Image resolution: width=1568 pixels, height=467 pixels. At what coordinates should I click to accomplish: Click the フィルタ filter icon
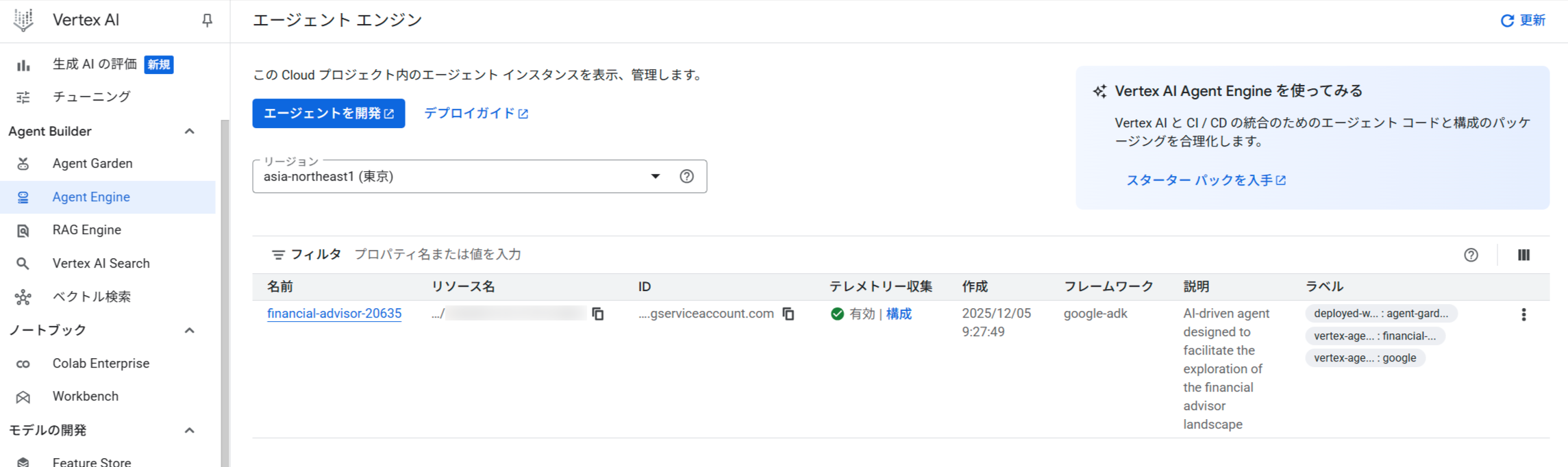pos(278,255)
